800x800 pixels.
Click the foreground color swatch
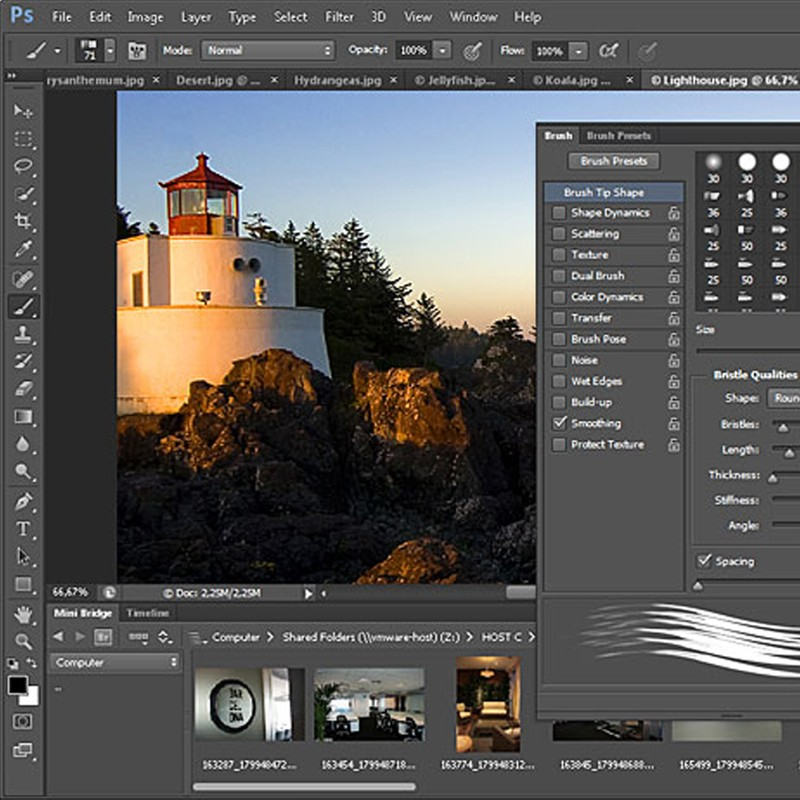[18, 685]
